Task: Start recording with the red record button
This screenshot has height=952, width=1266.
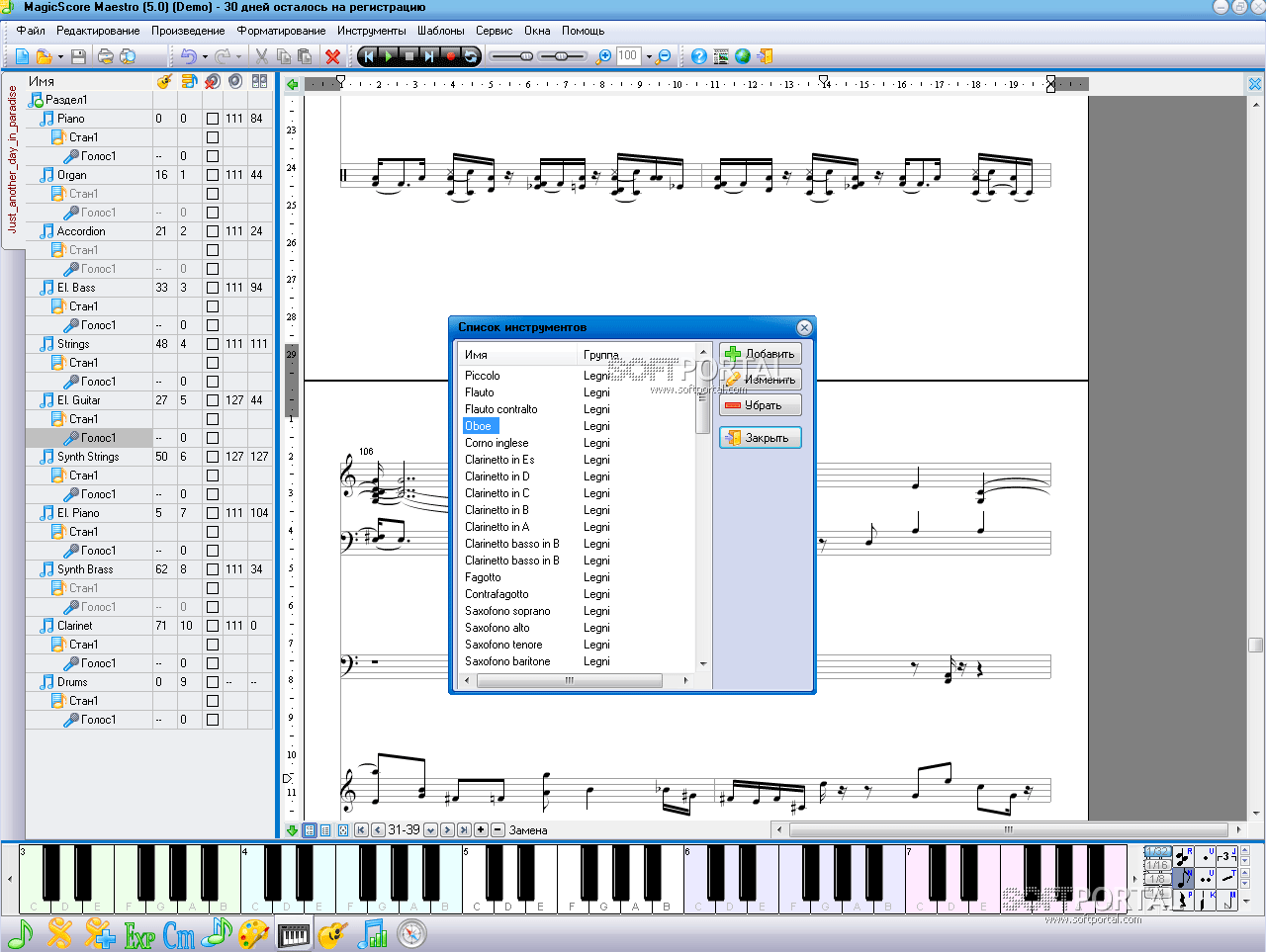Action: tap(450, 56)
